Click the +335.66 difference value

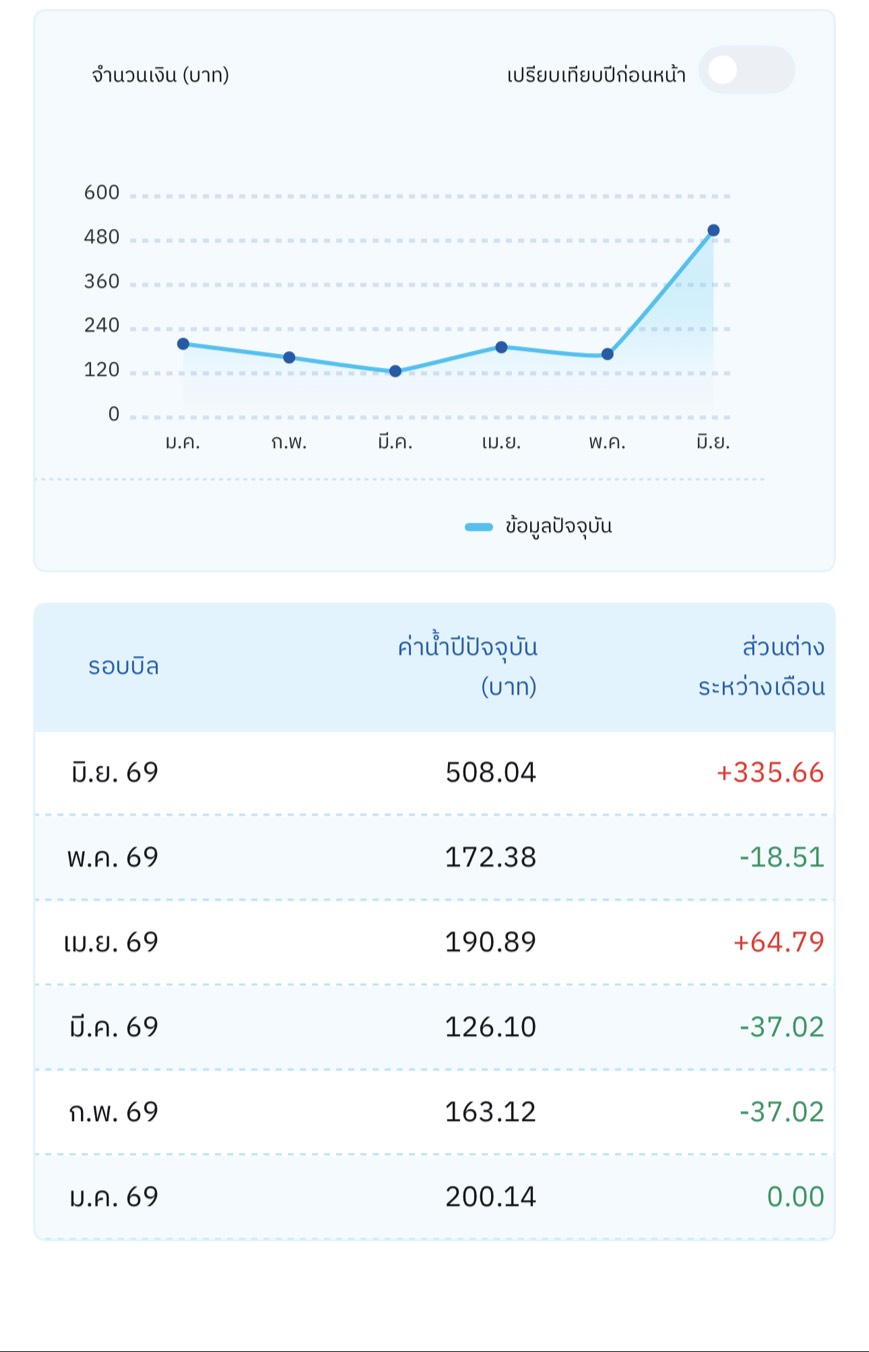coord(770,773)
